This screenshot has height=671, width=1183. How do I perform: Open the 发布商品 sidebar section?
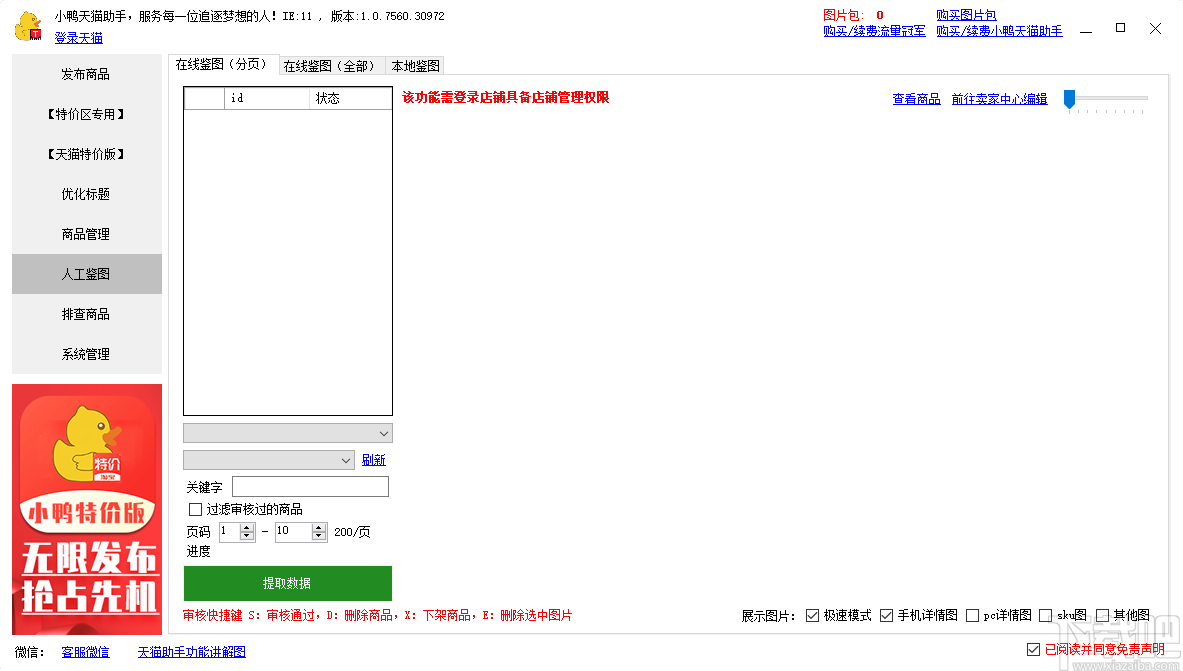86,74
